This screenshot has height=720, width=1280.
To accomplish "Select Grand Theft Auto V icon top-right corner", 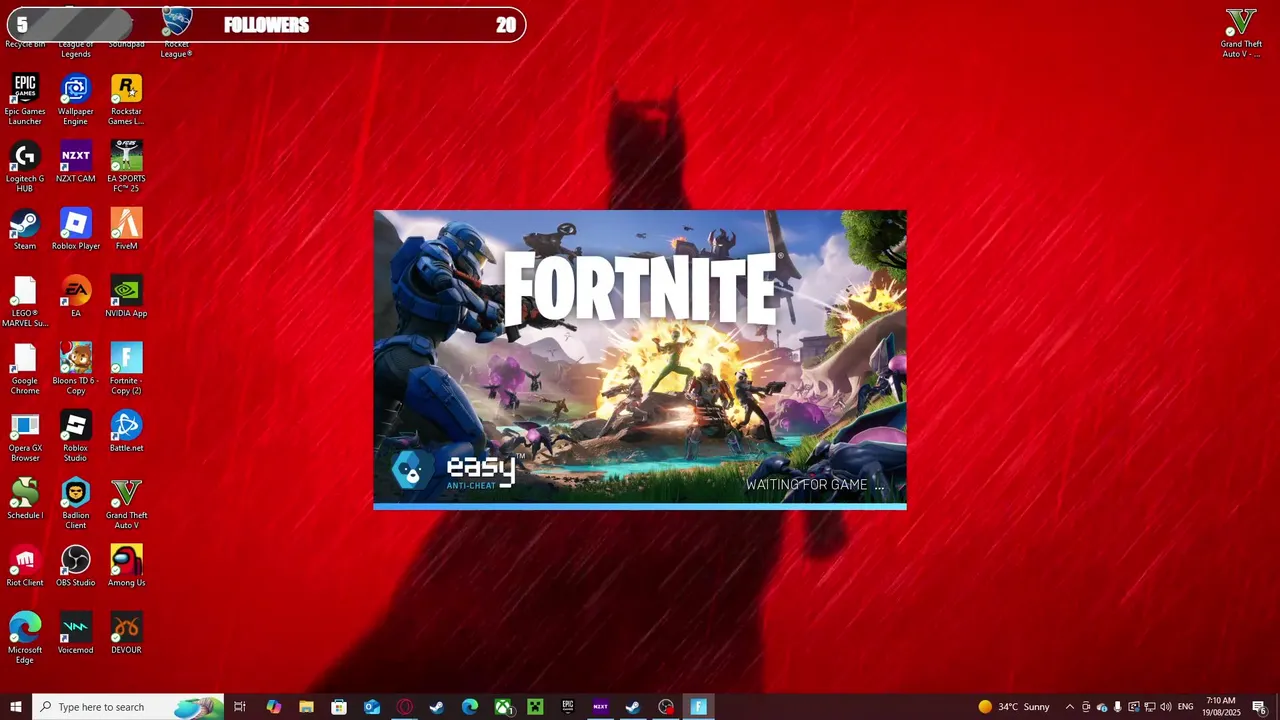I will [x=1241, y=33].
